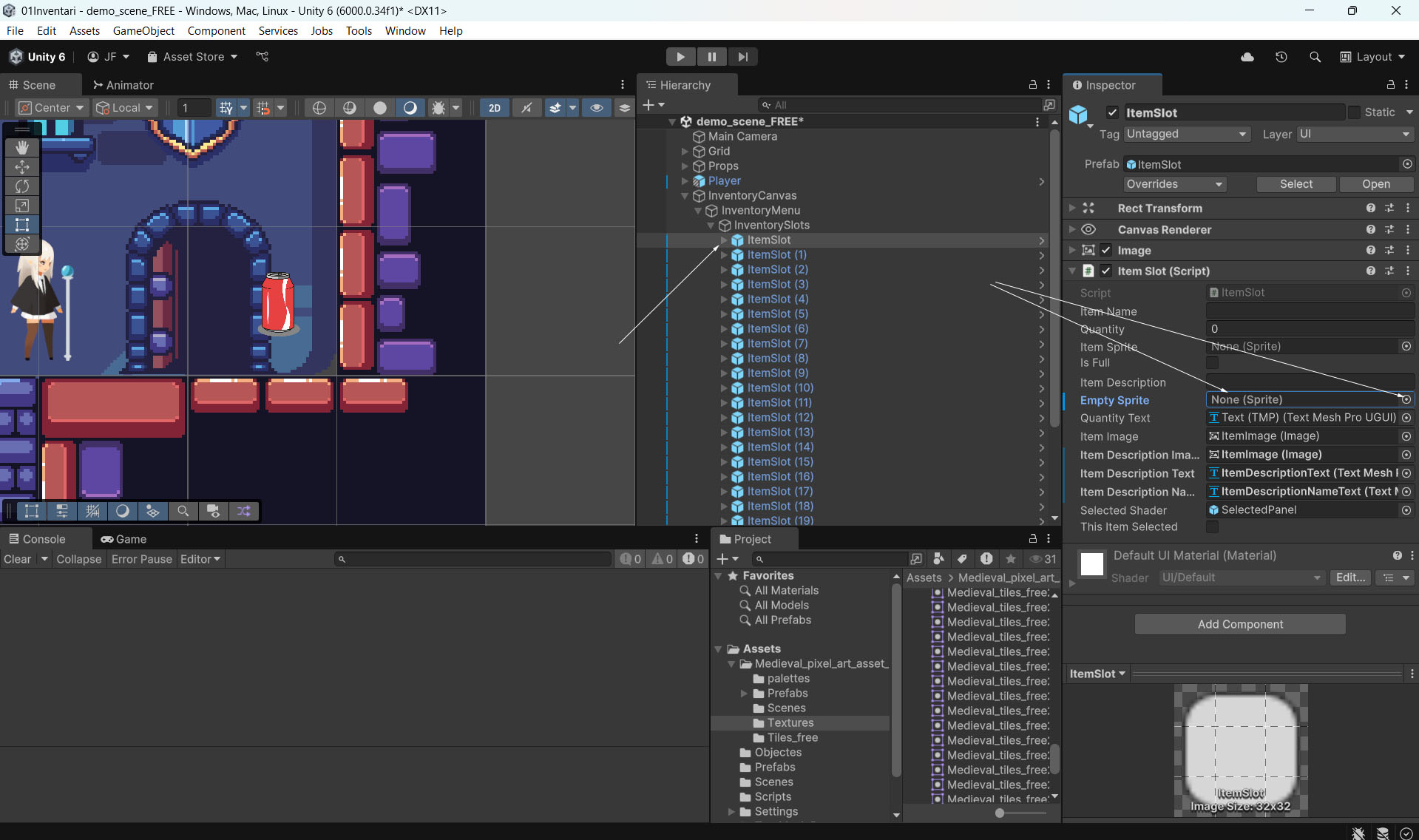
Task: Click the Pause button
Action: coord(711,57)
